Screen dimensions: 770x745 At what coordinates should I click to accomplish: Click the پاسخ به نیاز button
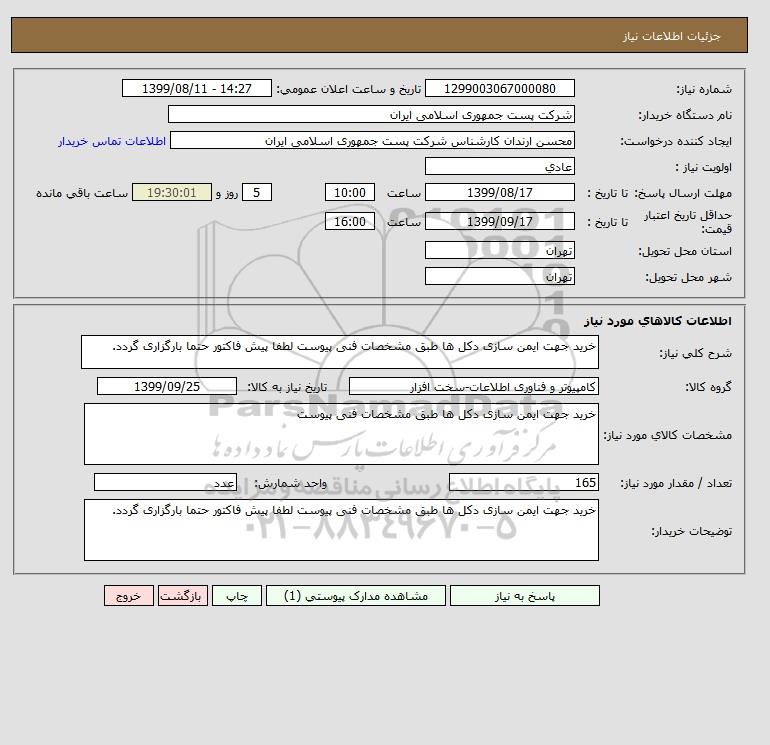coord(524,596)
